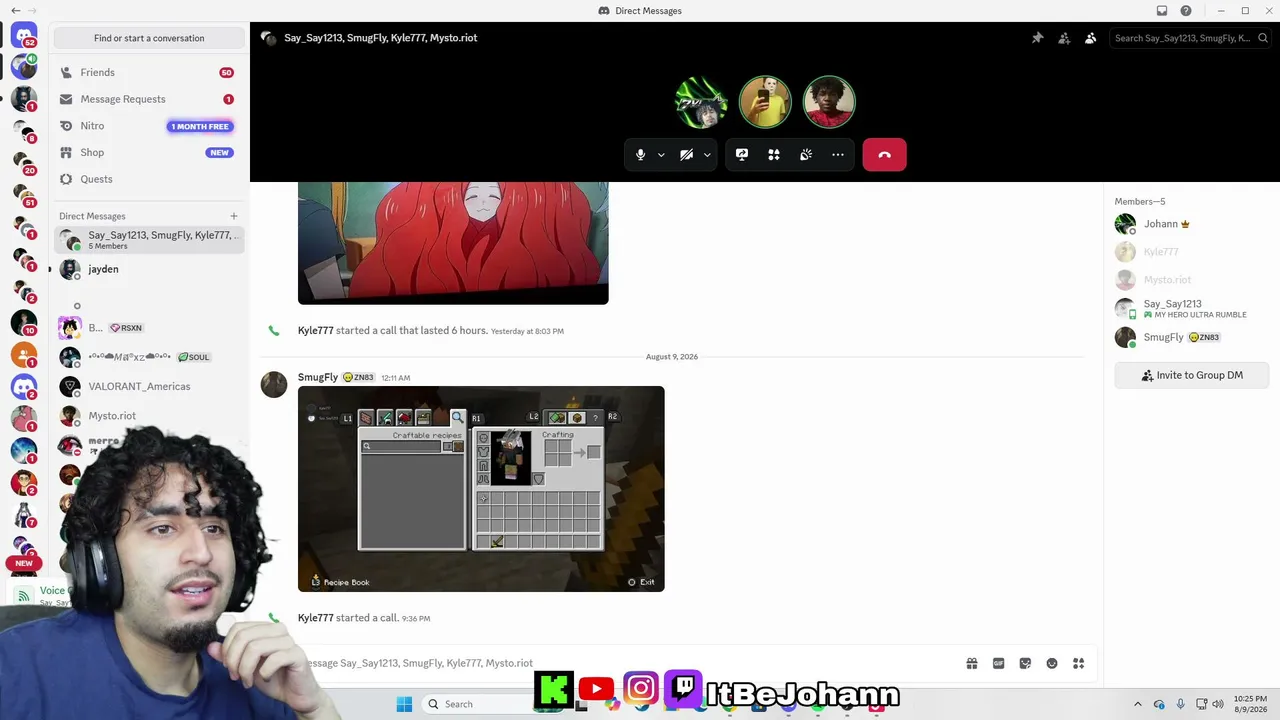Open the VALORANT_Americas direct message

pos(149,386)
